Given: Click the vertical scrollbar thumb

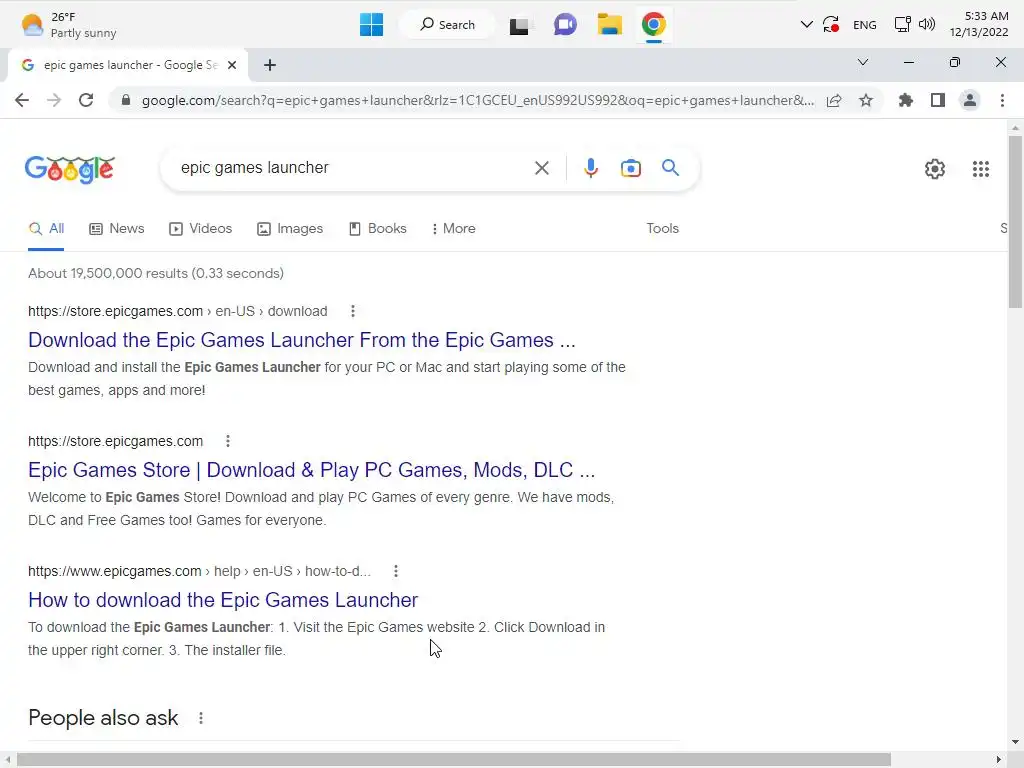Looking at the screenshot, I should (1015, 221).
